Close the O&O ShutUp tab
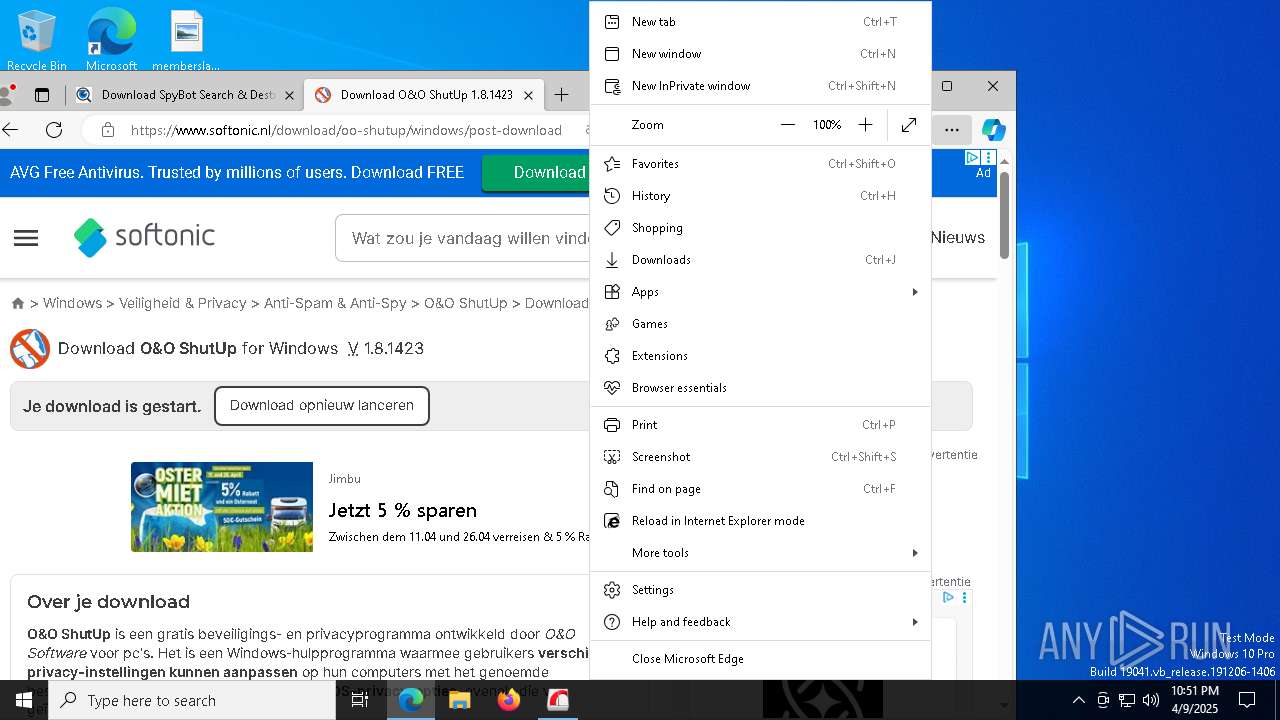This screenshot has width=1280, height=720. point(528,95)
